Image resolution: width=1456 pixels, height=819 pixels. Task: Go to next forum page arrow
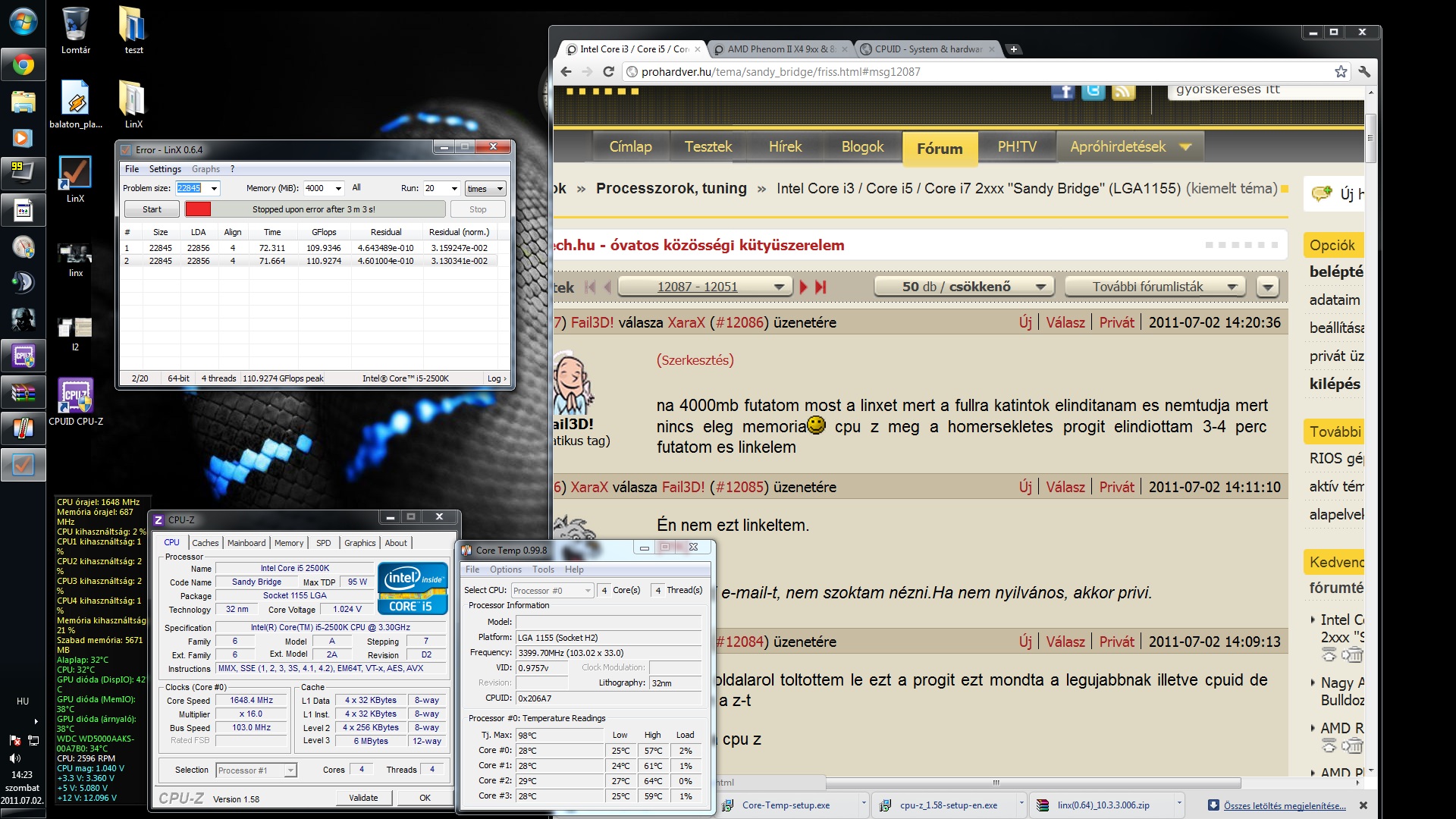click(804, 287)
